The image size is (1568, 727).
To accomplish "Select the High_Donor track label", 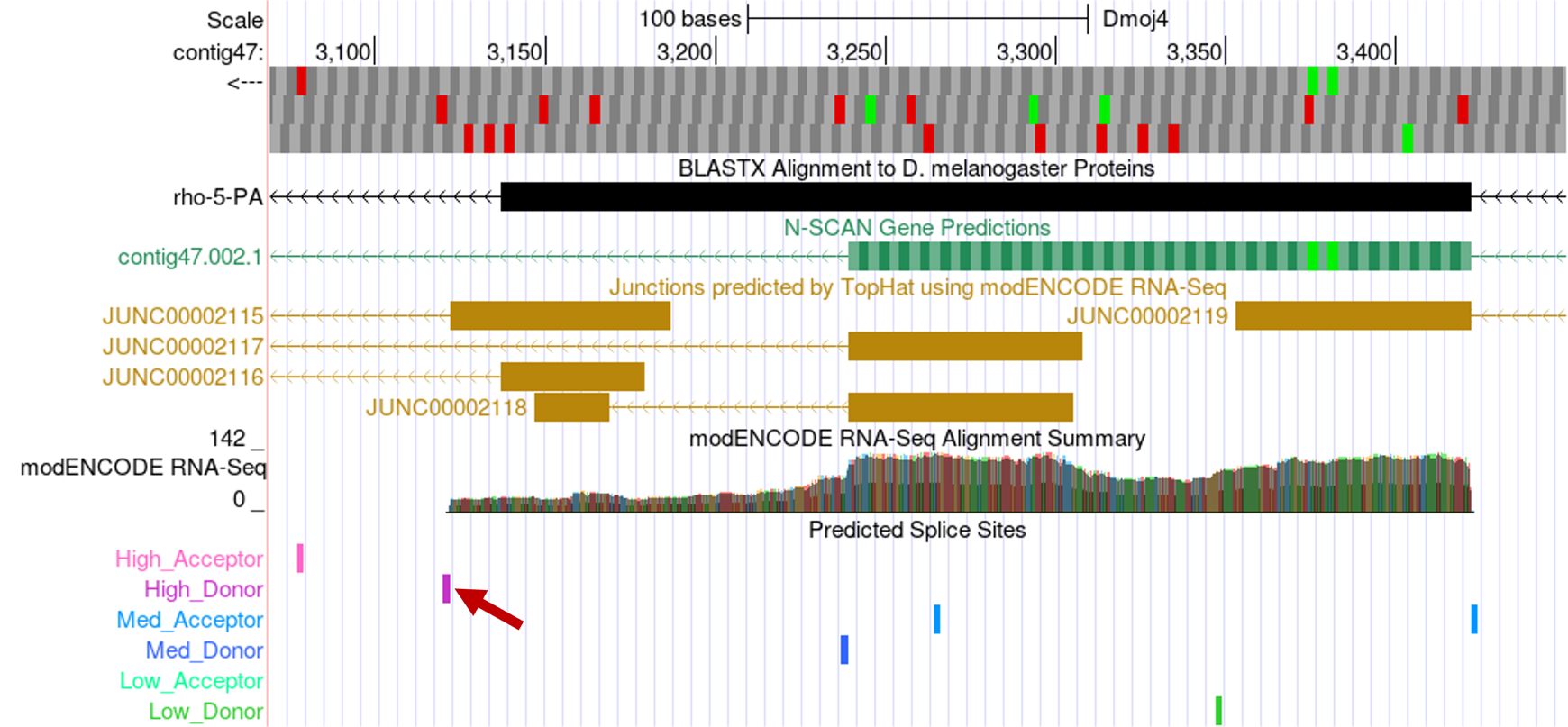I will (x=204, y=590).
